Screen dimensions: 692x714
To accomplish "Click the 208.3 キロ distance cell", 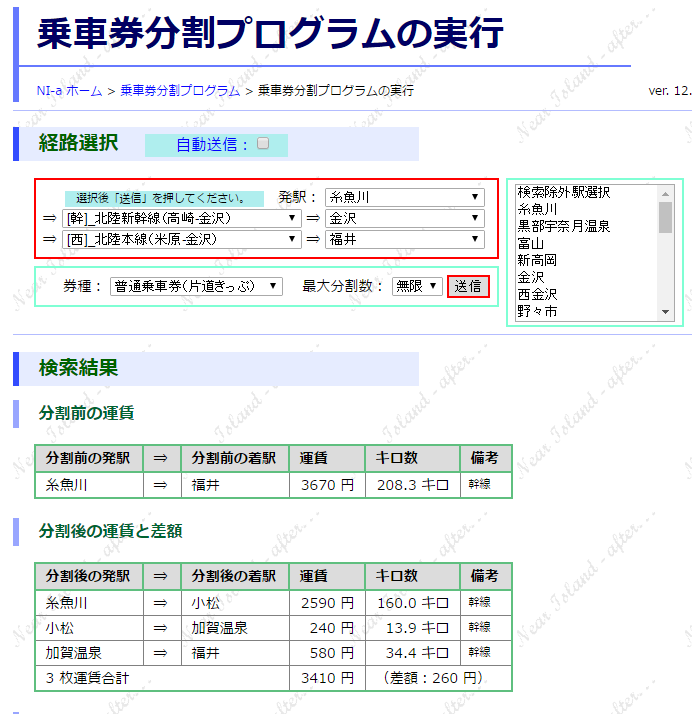I will 412,484.
